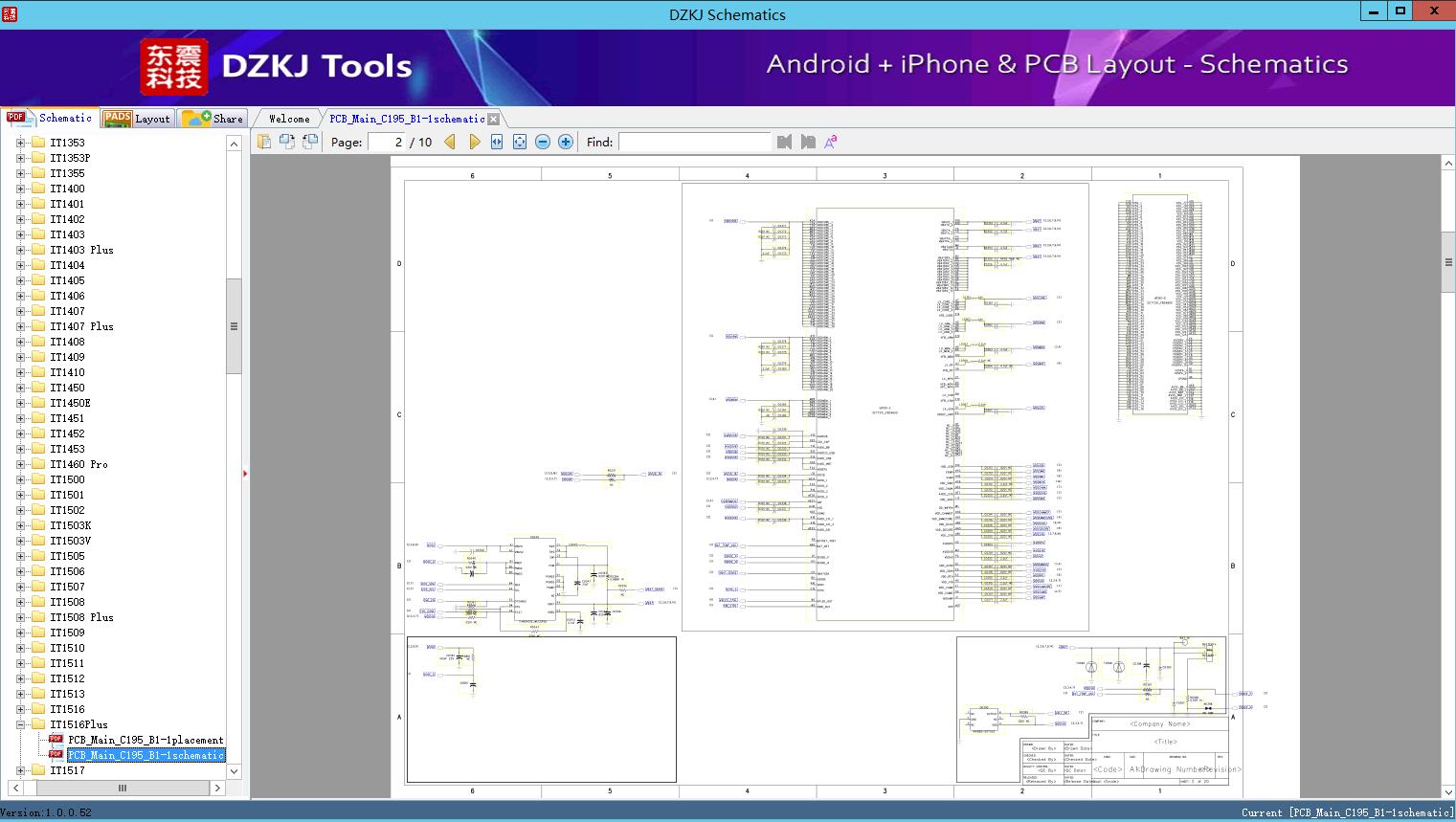Click the Find search box
Screen dimensions: 1456x822
tap(695, 142)
